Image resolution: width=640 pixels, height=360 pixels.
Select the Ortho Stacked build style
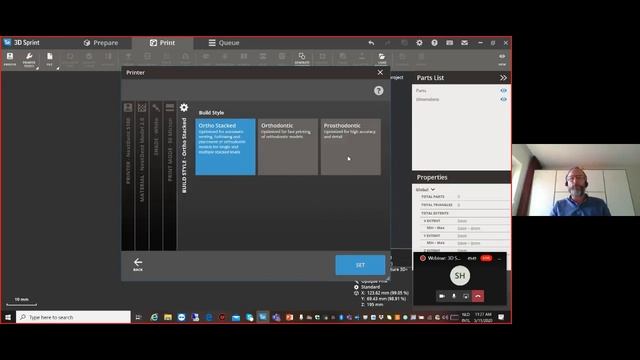[226, 147]
